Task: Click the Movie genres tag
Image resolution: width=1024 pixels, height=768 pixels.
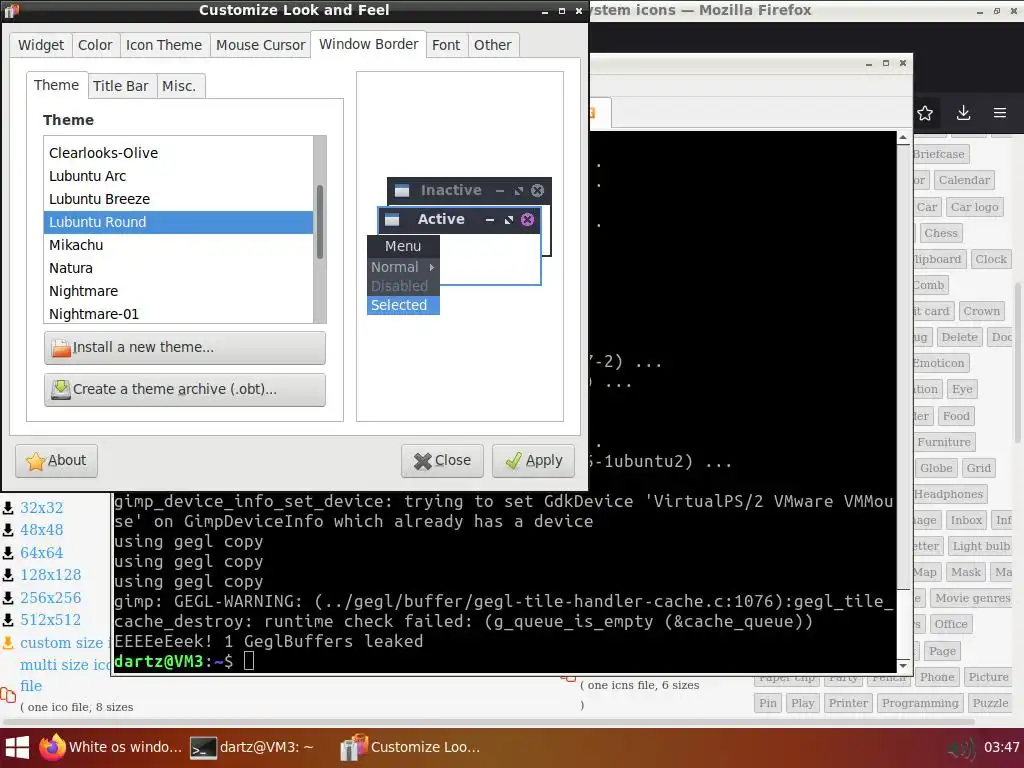Action: click(x=972, y=598)
